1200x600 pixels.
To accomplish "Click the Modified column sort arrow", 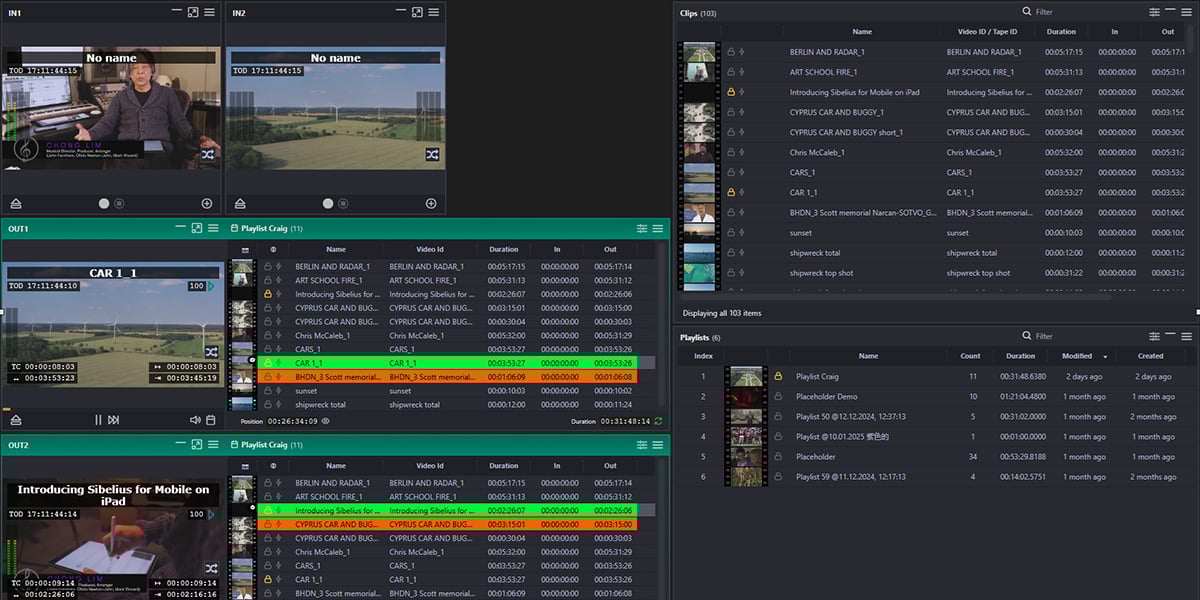I will [x=1105, y=357].
